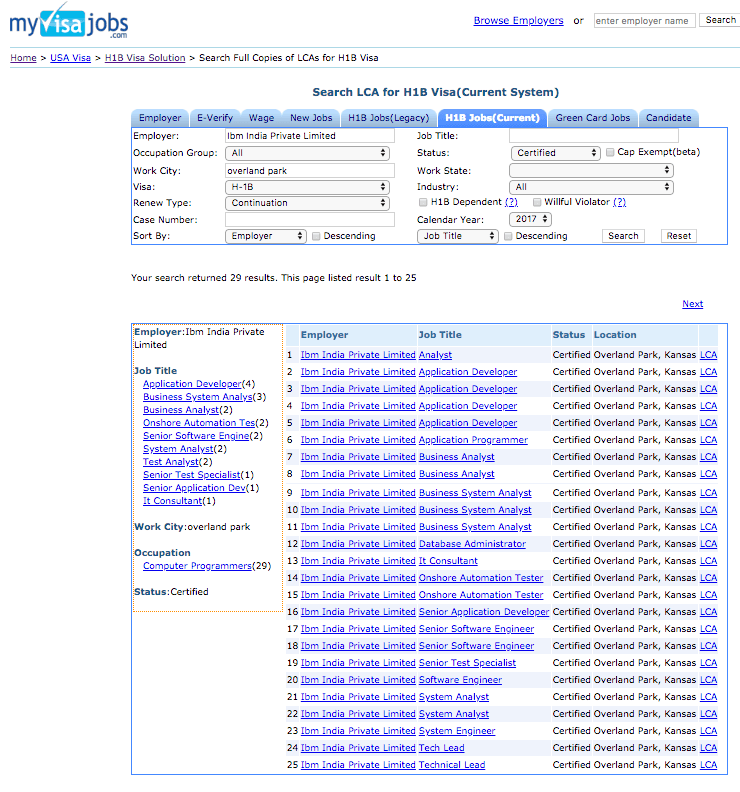The width and height of the screenshot is (740, 792).
Task: Click the myvisajobs.com logo
Action: 69,22
